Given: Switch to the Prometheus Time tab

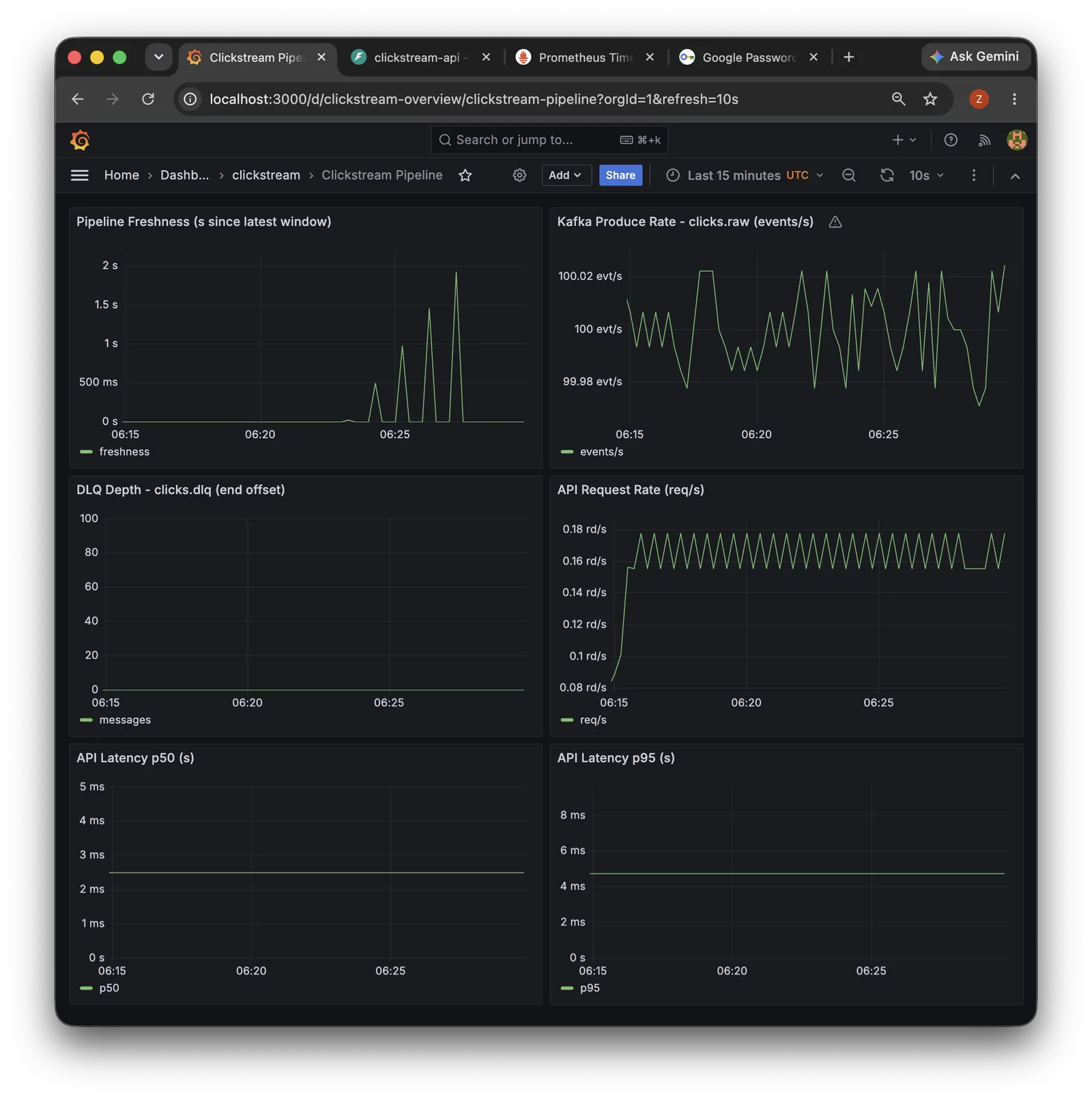Looking at the screenshot, I should tap(586, 57).
